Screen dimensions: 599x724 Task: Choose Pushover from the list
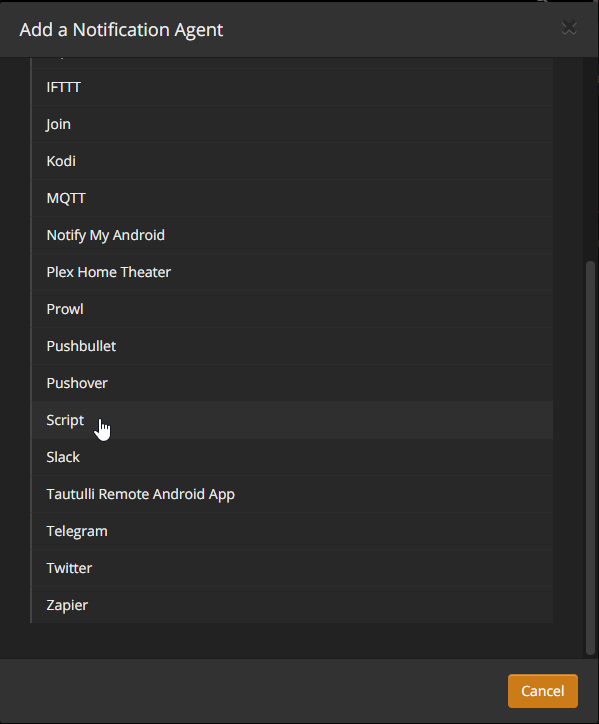[292, 383]
